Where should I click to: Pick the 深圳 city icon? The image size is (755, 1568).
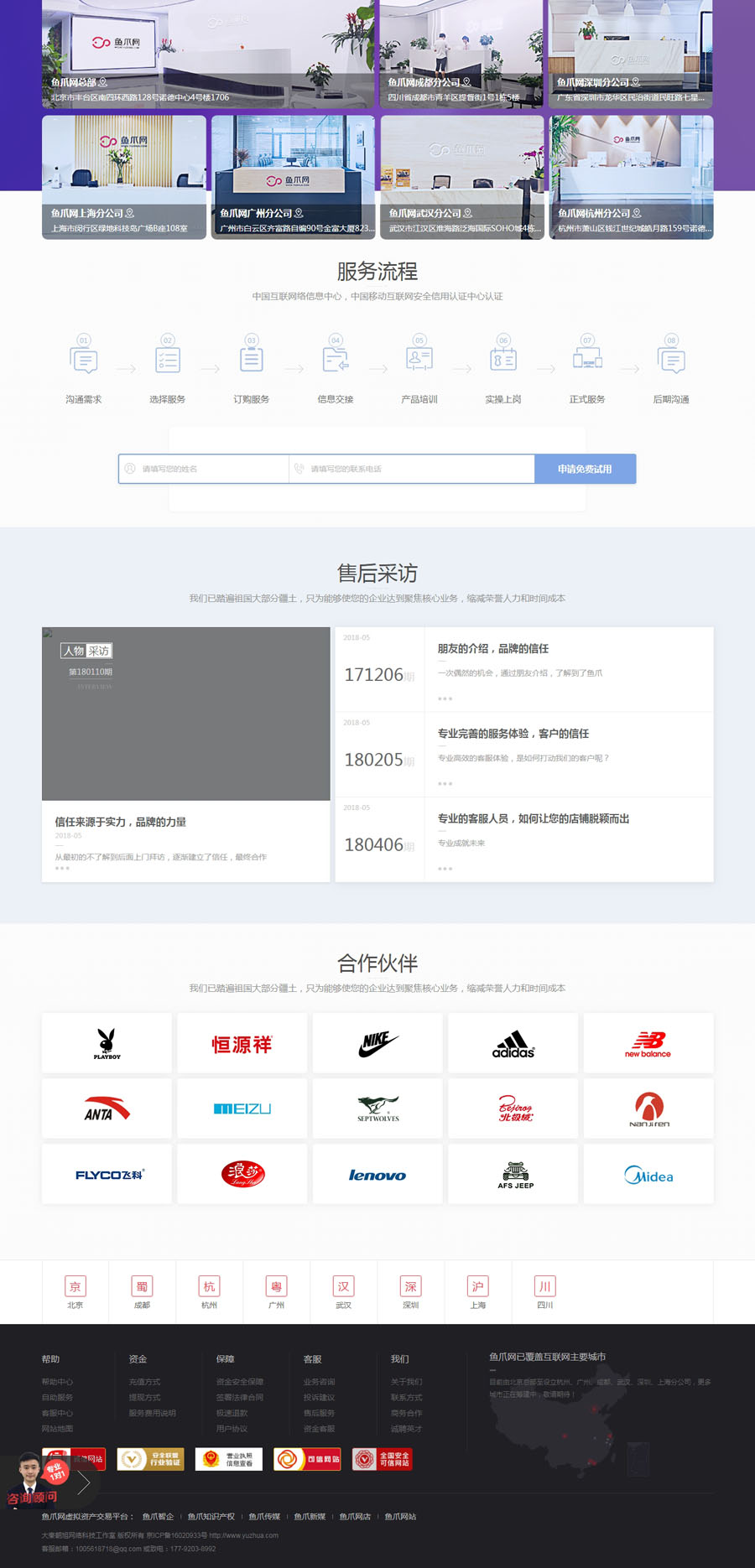pos(411,1286)
